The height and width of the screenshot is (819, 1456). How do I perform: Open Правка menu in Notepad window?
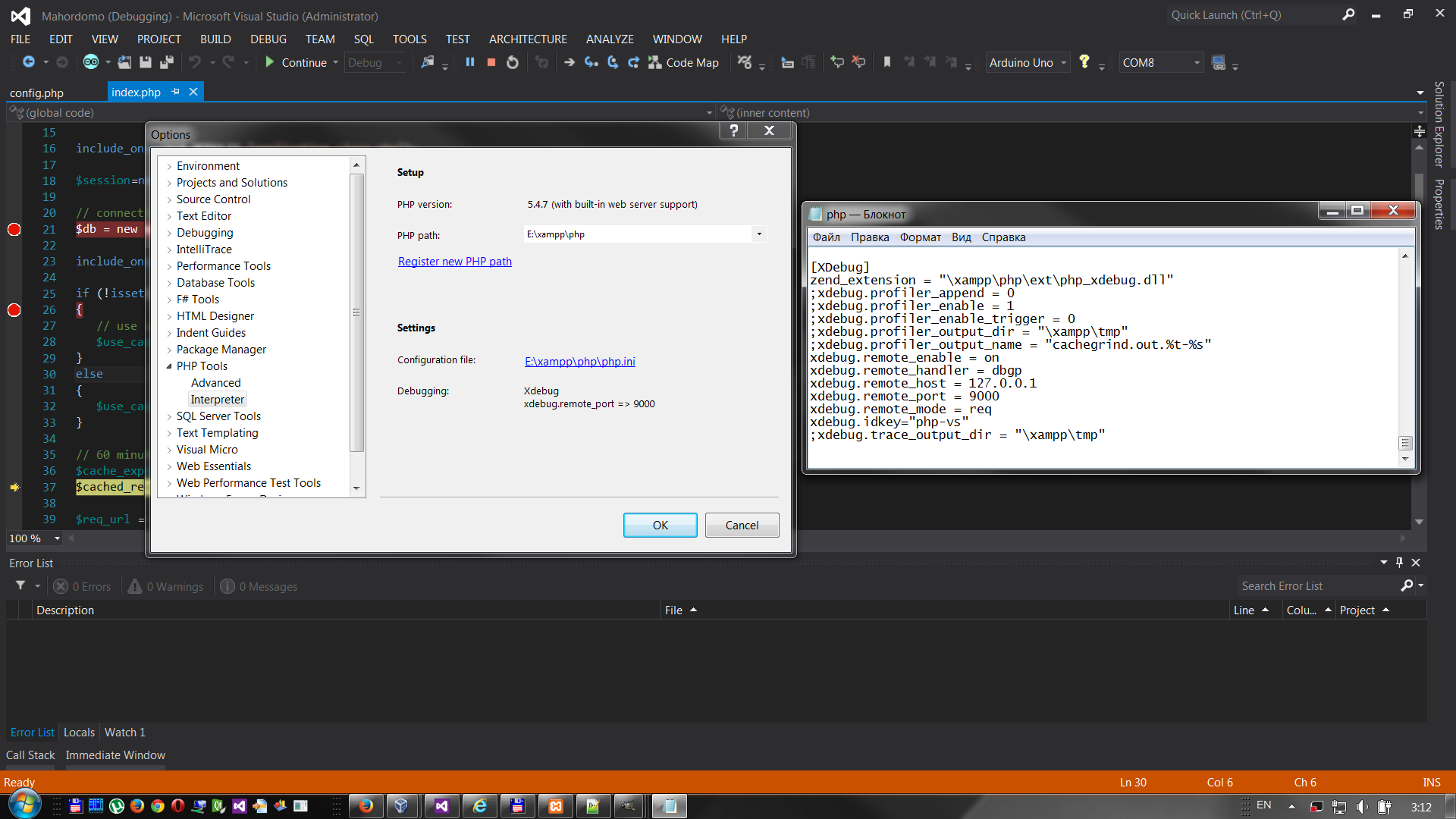point(870,237)
